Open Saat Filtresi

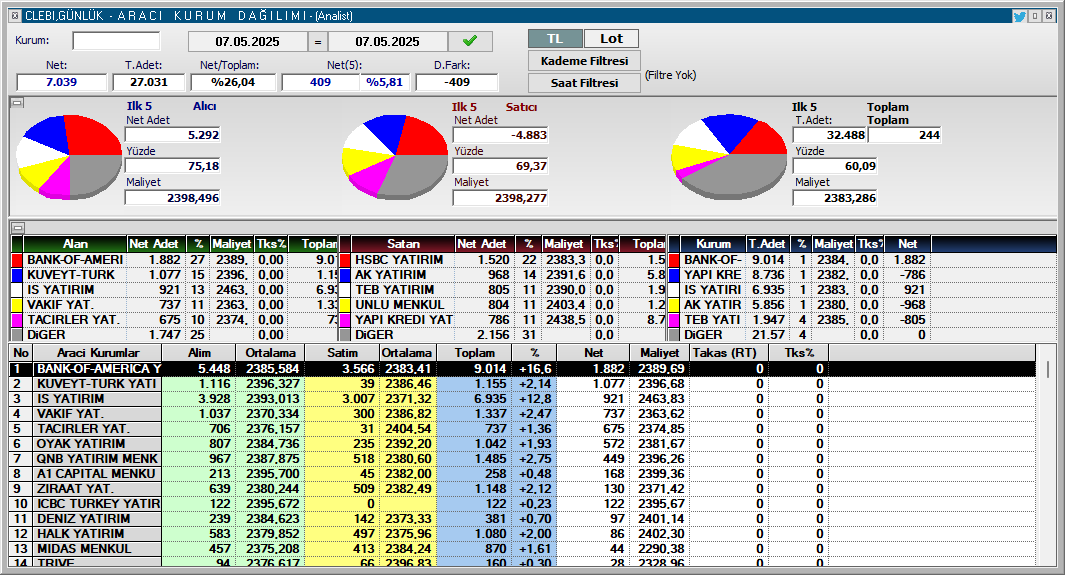point(584,83)
